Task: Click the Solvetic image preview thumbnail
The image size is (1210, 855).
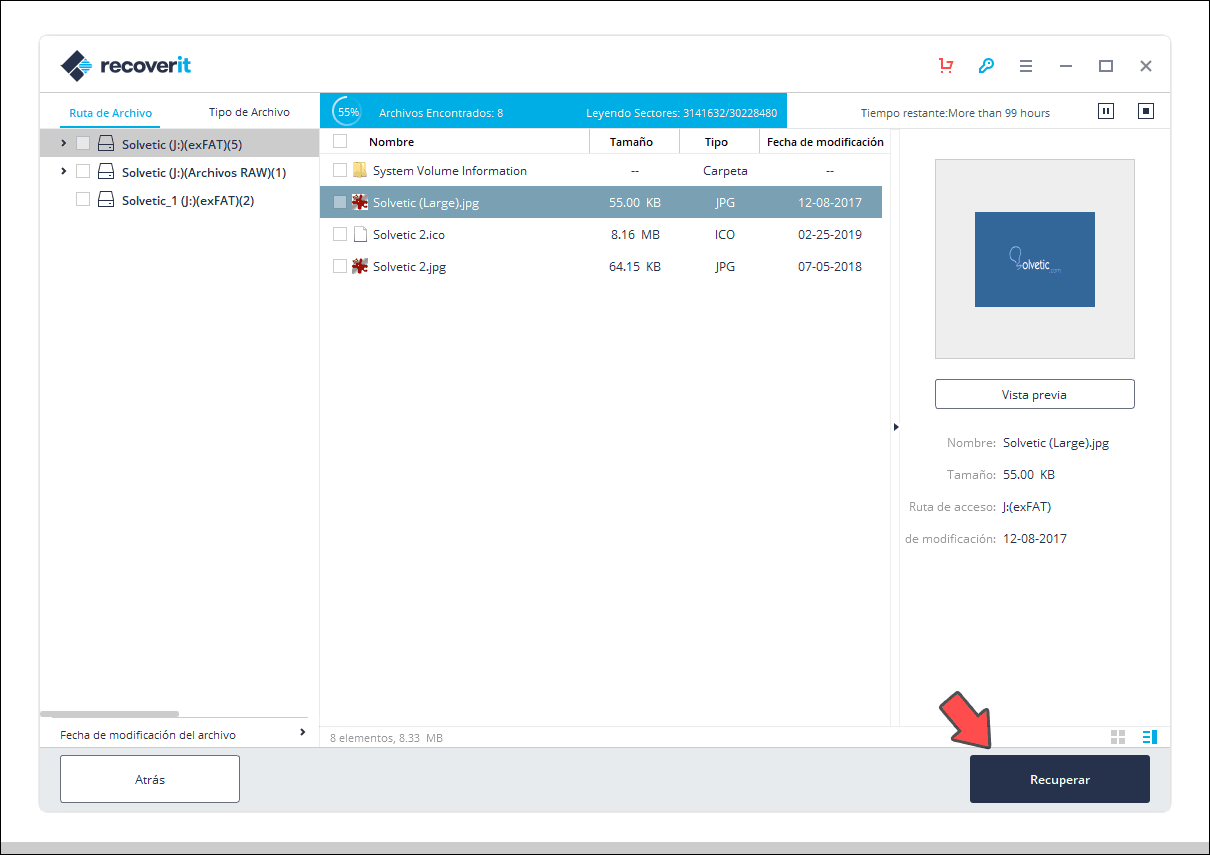Action: (1035, 259)
